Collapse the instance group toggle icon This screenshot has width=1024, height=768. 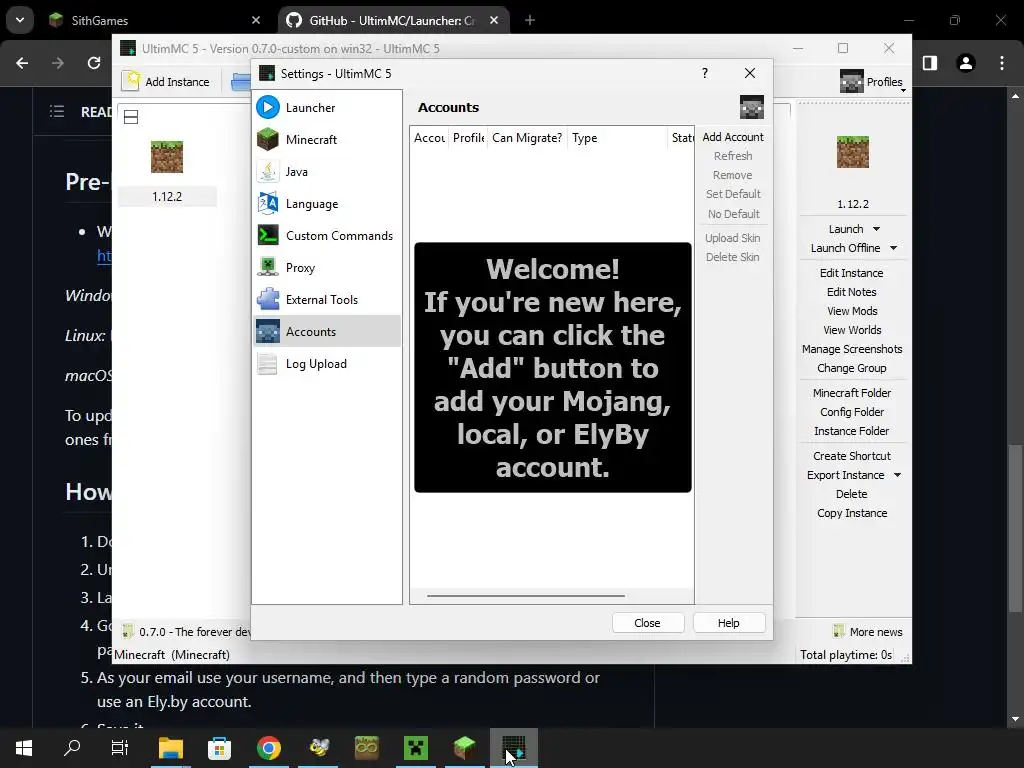click(x=131, y=117)
